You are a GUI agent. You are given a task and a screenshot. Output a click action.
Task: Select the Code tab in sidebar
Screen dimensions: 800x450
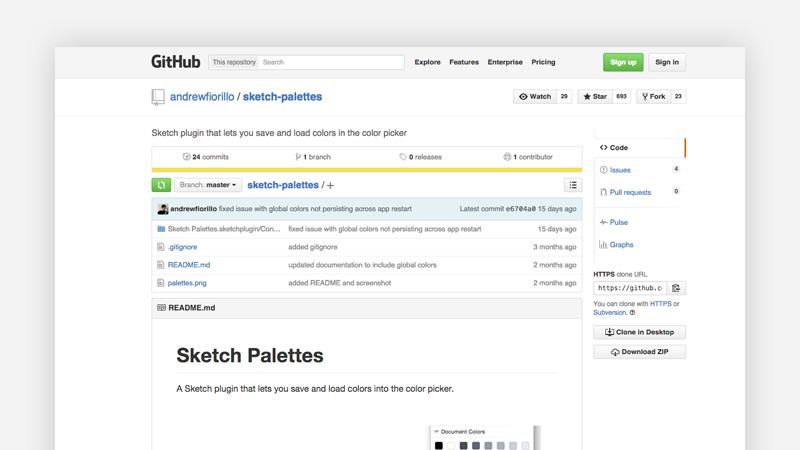click(x=639, y=147)
